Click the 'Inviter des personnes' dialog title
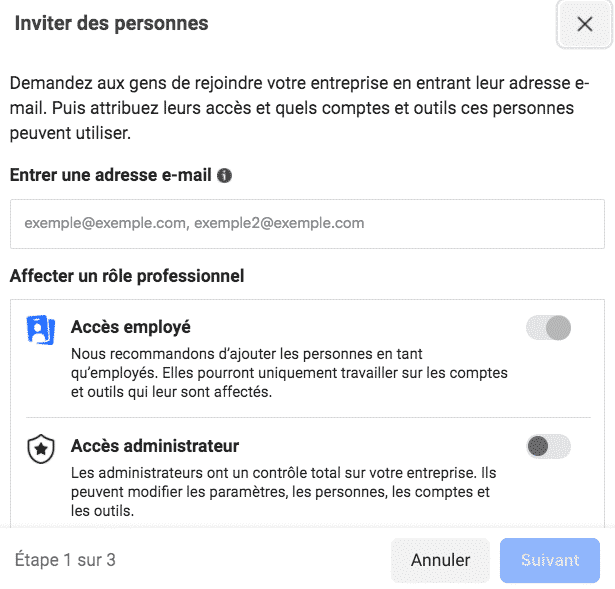The image size is (615, 589). tap(111, 24)
